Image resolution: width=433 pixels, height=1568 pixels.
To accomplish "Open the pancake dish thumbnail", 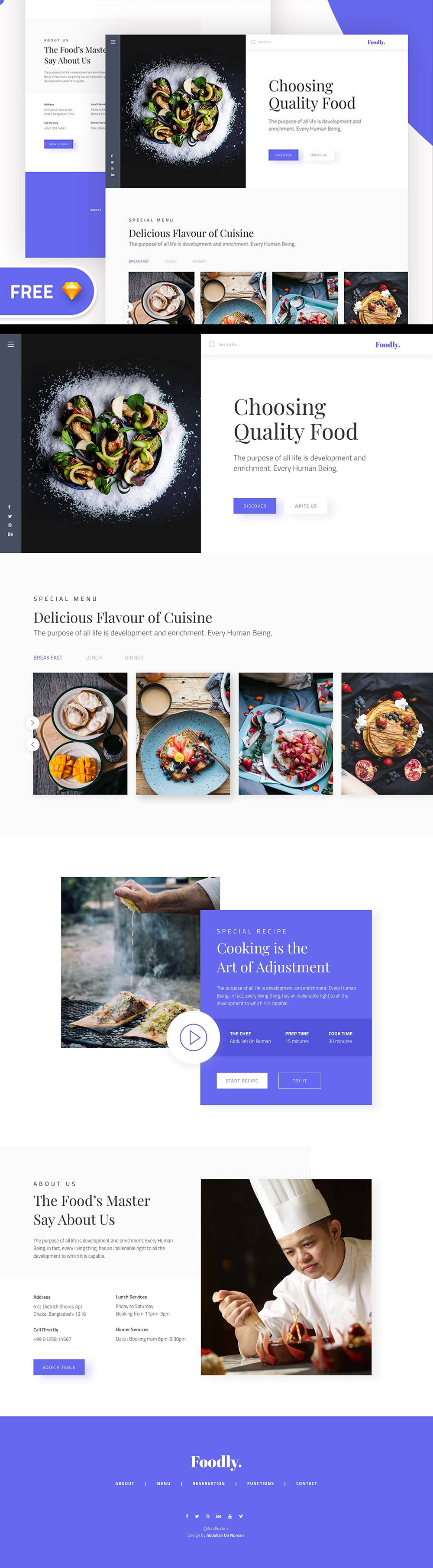I will click(x=387, y=734).
